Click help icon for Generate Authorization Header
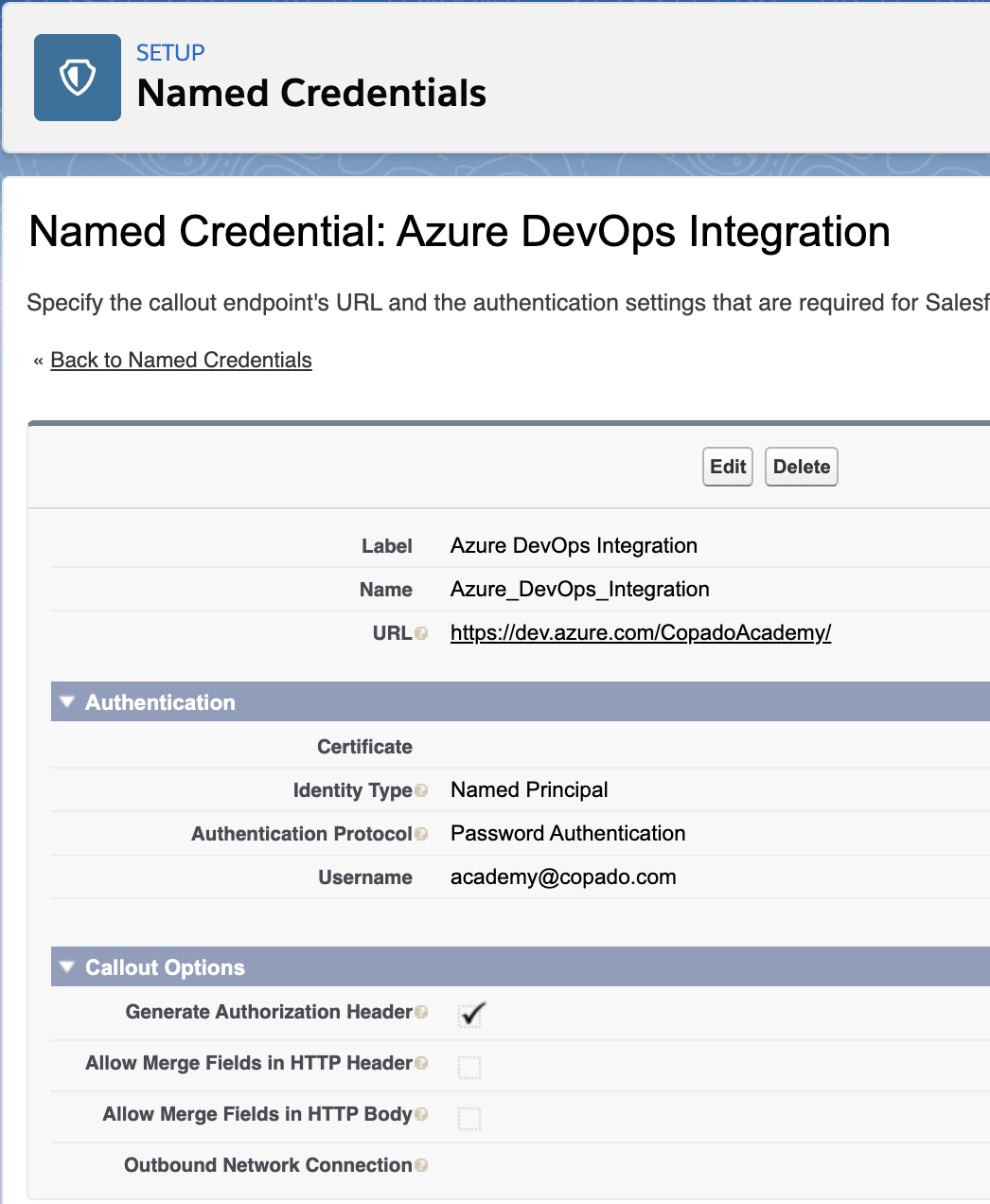This screenshot has height=1204, width=990. coord(421,1012)
